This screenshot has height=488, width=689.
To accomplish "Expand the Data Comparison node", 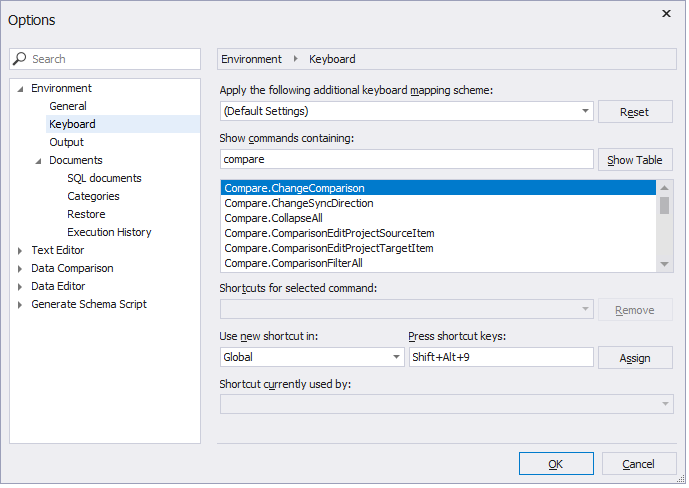I will tap(20, 269).
